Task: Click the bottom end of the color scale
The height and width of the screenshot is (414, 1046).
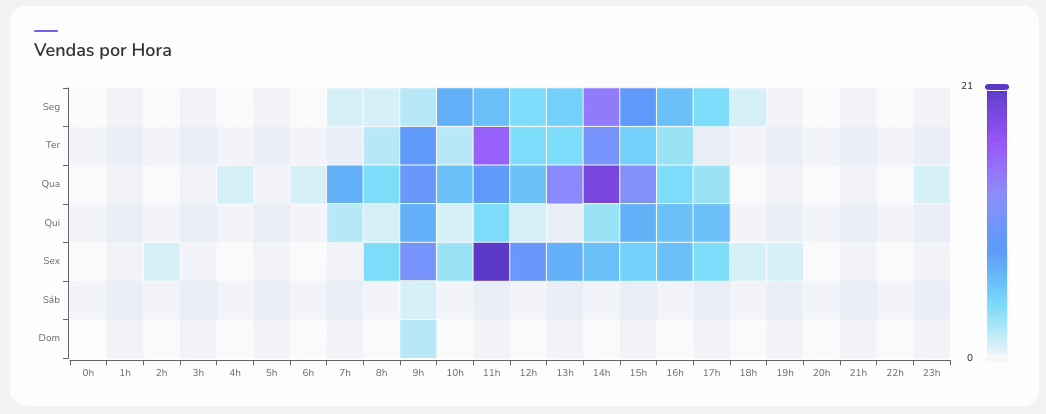Action: (996, 356)
